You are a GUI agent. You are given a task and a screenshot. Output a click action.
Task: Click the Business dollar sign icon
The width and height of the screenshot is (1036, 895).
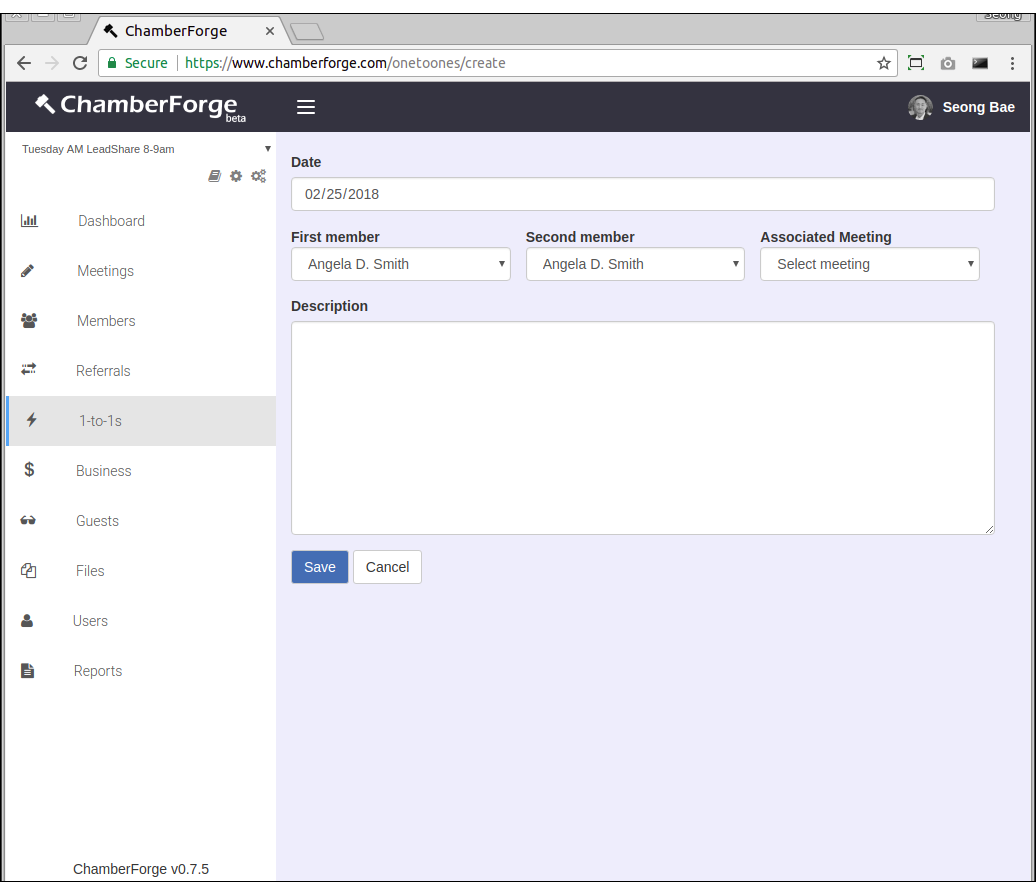coord(29,470)
